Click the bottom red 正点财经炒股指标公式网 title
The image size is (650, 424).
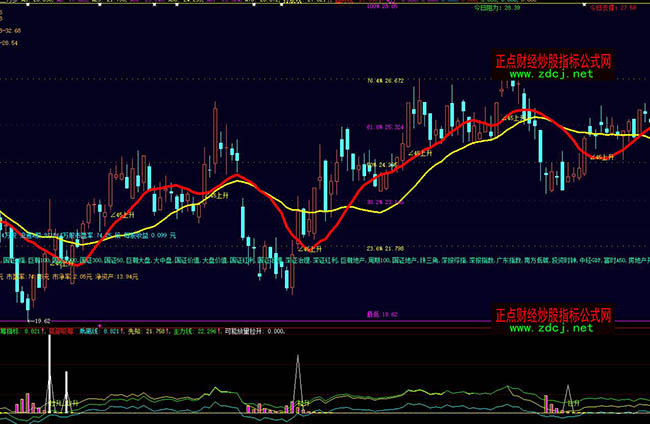coord(553,313)
